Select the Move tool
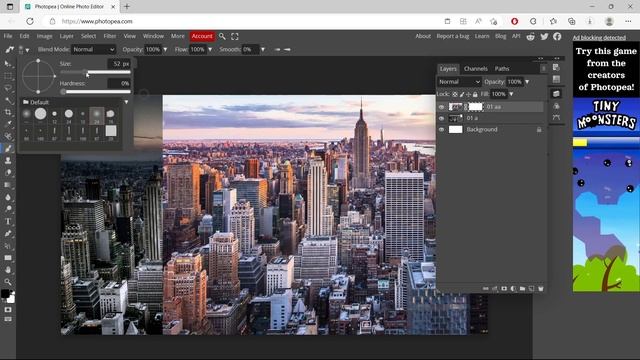640x360 pixels. [x=8, y=63]
